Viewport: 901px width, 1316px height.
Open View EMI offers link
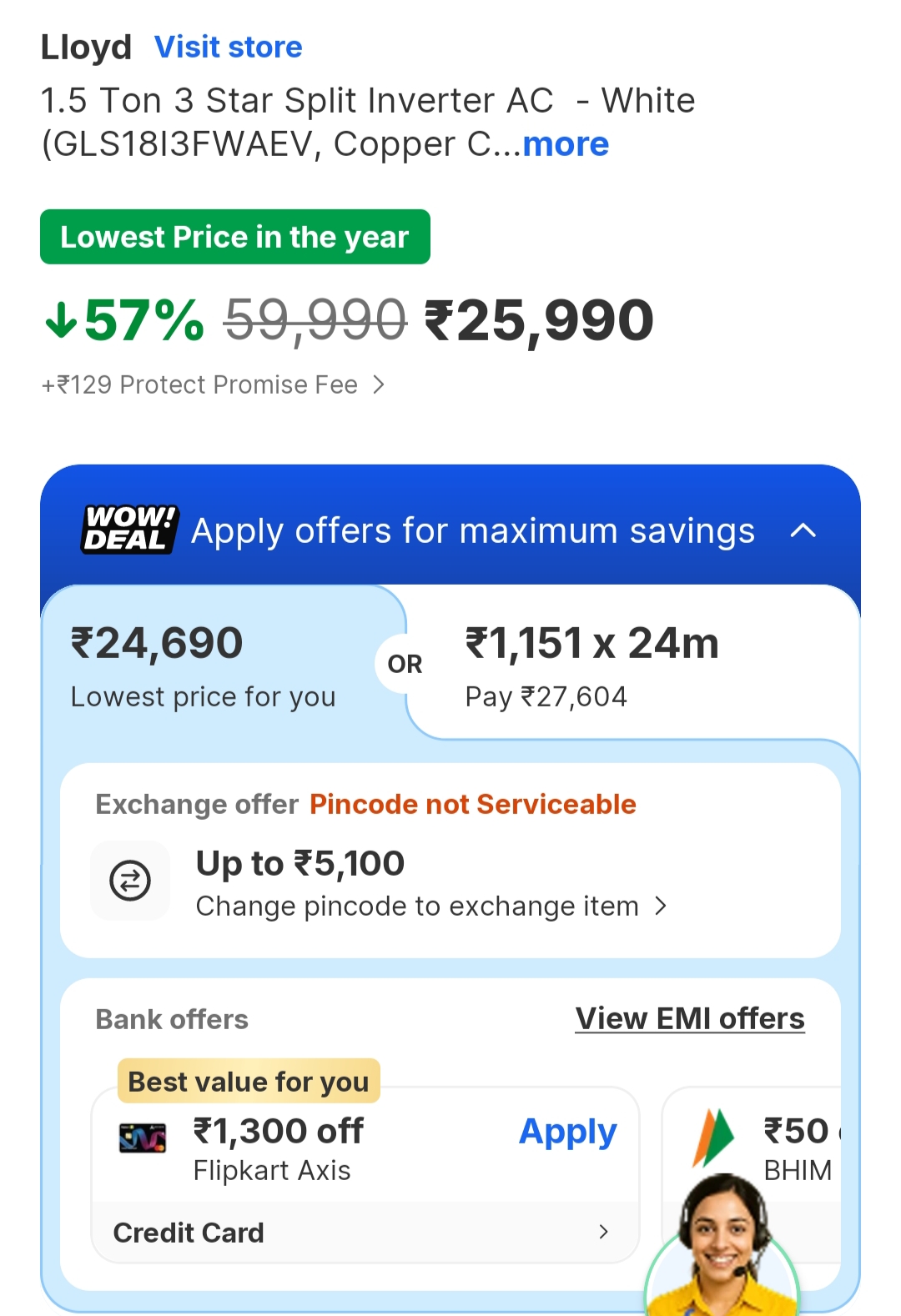point(690,1018)
